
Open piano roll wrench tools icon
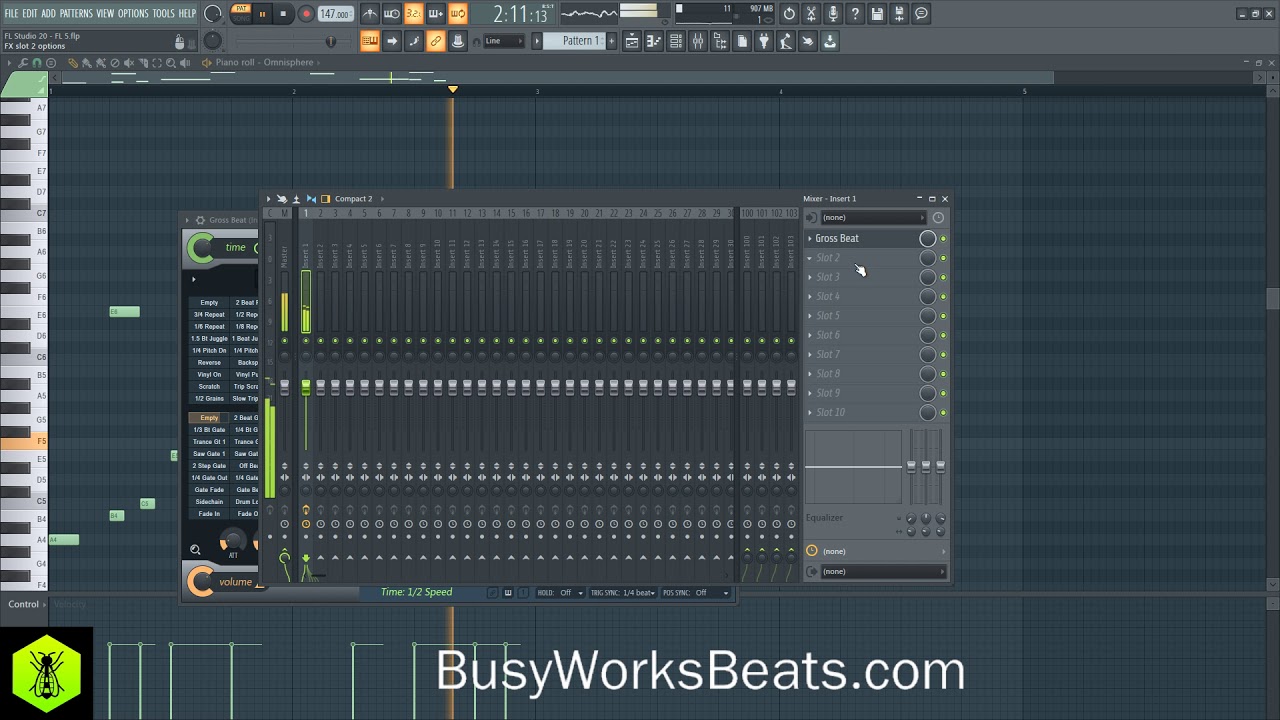(24, 63)
